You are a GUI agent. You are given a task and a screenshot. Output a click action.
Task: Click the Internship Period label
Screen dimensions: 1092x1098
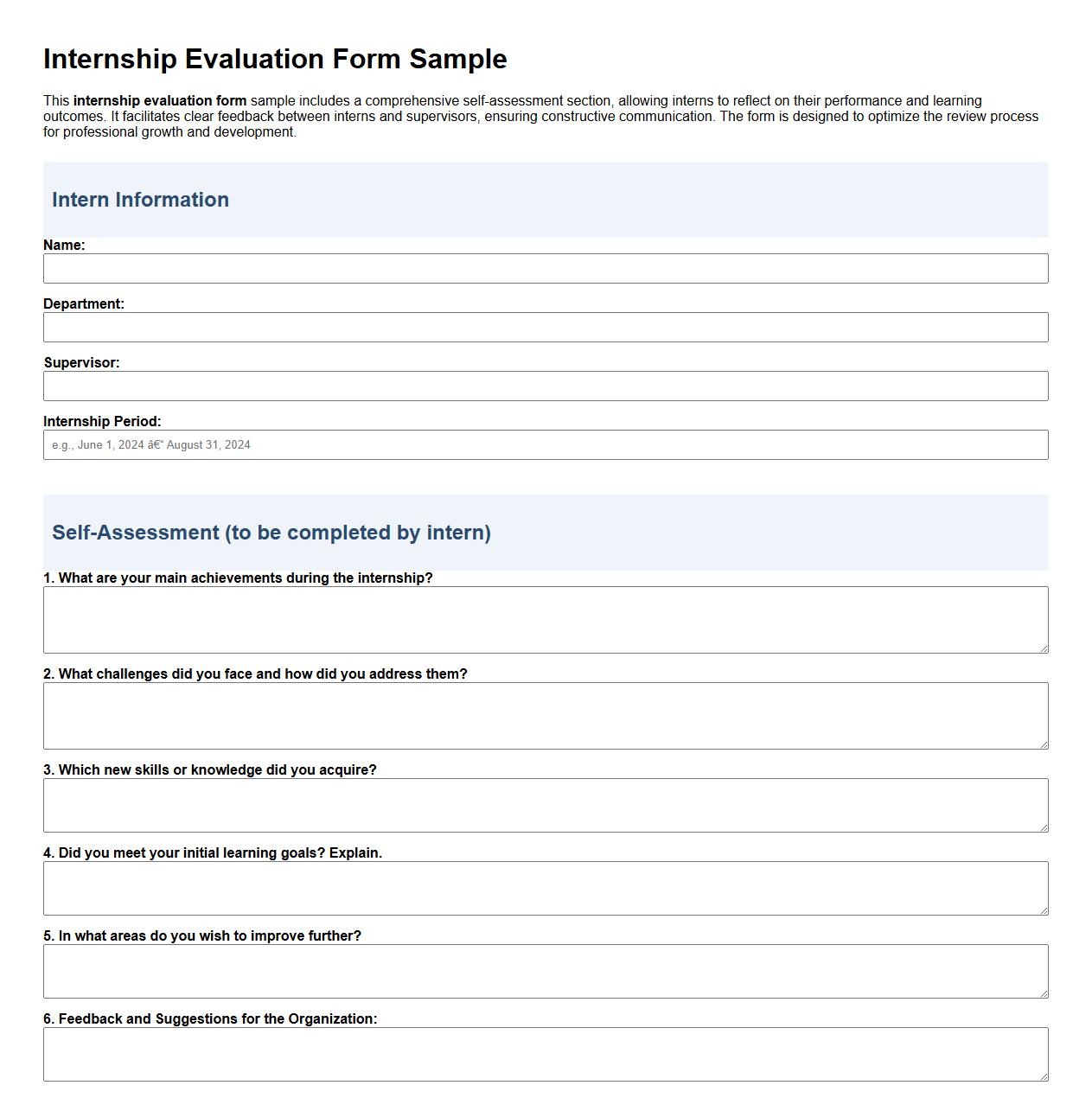point(102,422)
